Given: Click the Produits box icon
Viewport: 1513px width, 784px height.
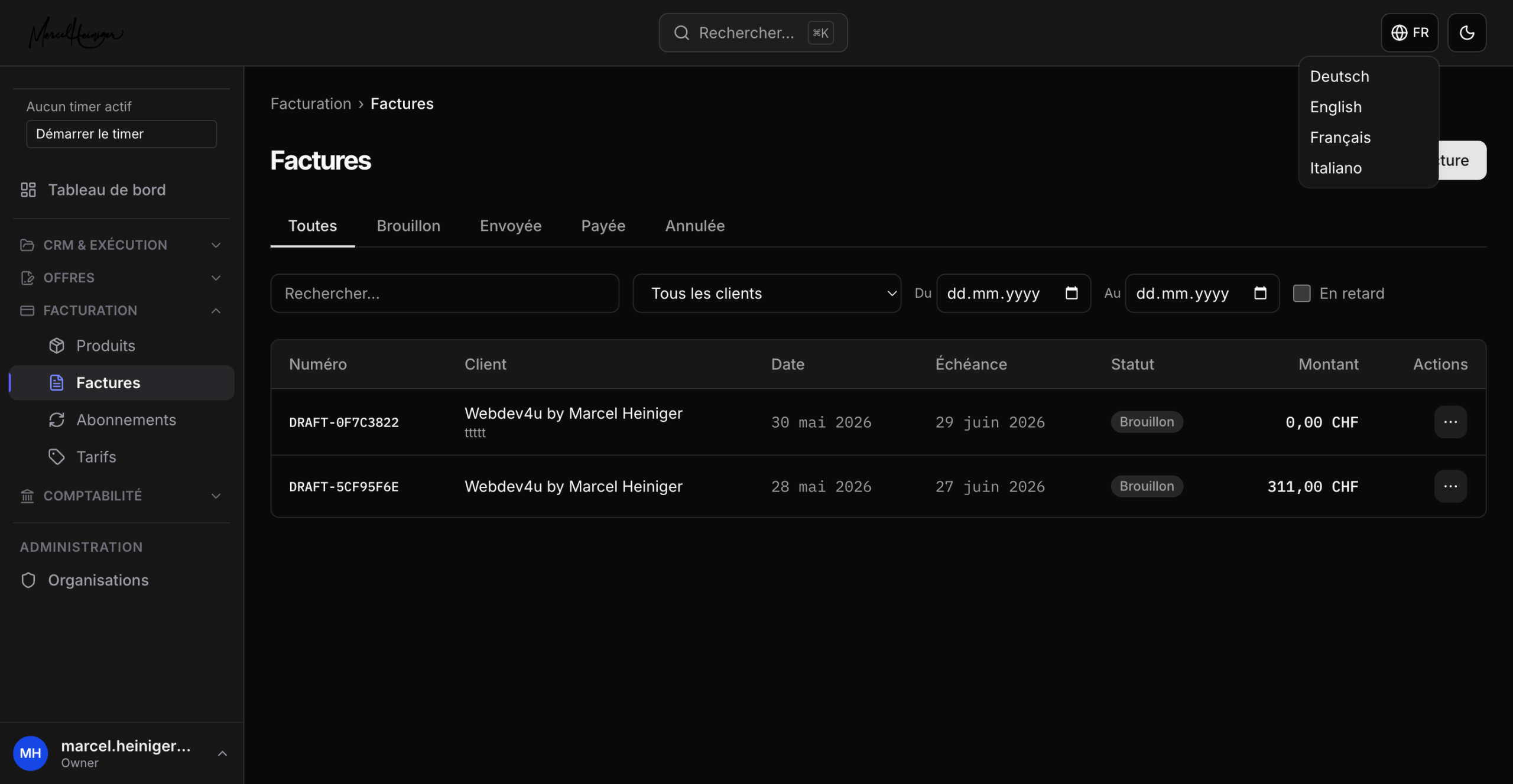Looking at the screenshot, I should point(57,346).
